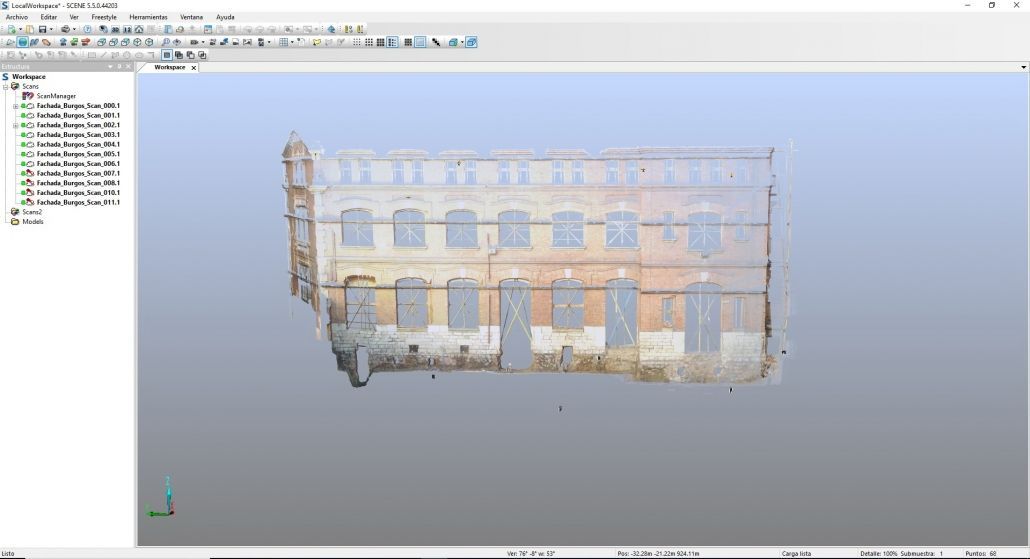The height and width of the screenshot is (559, 1030).
Task: Open dropdown beside the 3D box icon
Action: 462,42
